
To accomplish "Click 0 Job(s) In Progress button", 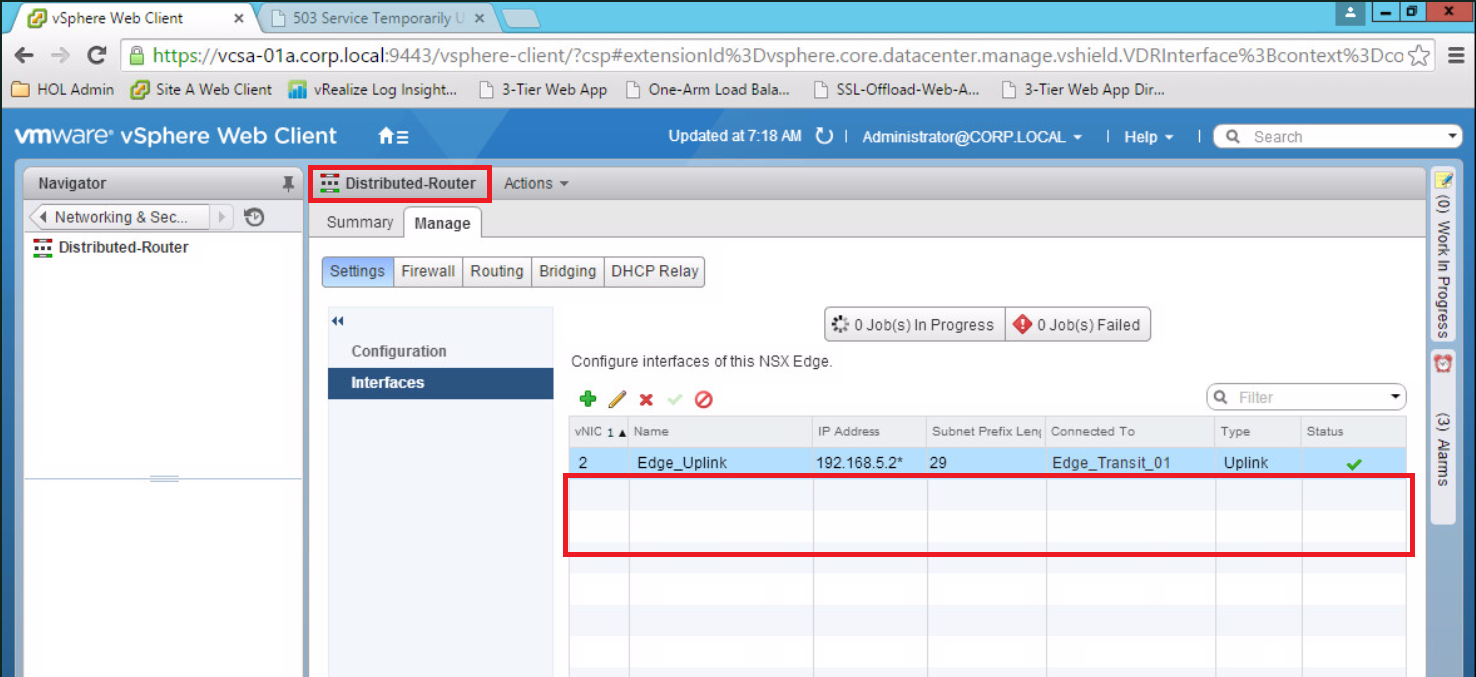I will coord(914,325).
